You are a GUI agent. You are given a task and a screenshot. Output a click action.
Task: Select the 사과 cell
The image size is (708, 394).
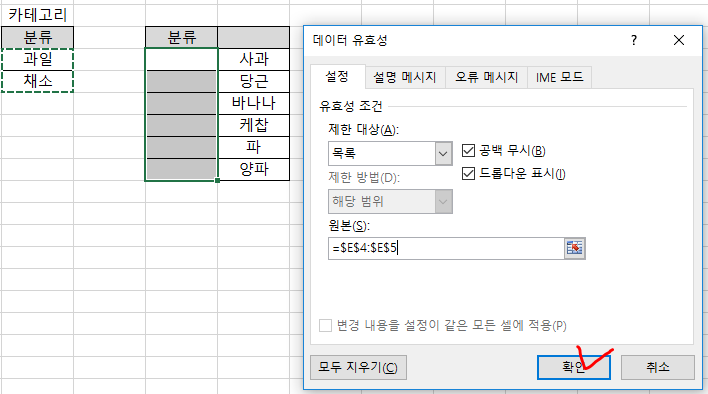254,59
